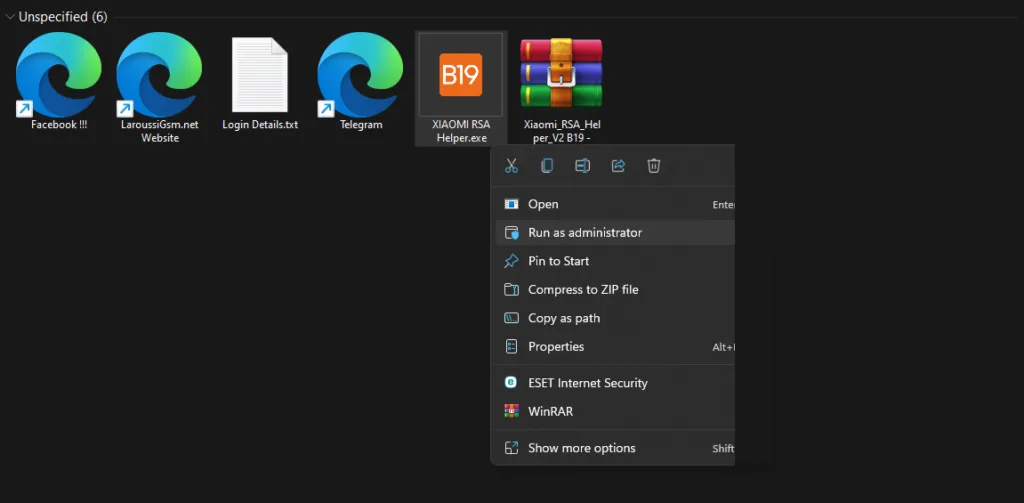Click the Copy icon in context menu
This screenshot has width=1024, height=503.
pyautogui.click(x=547, y=166)
